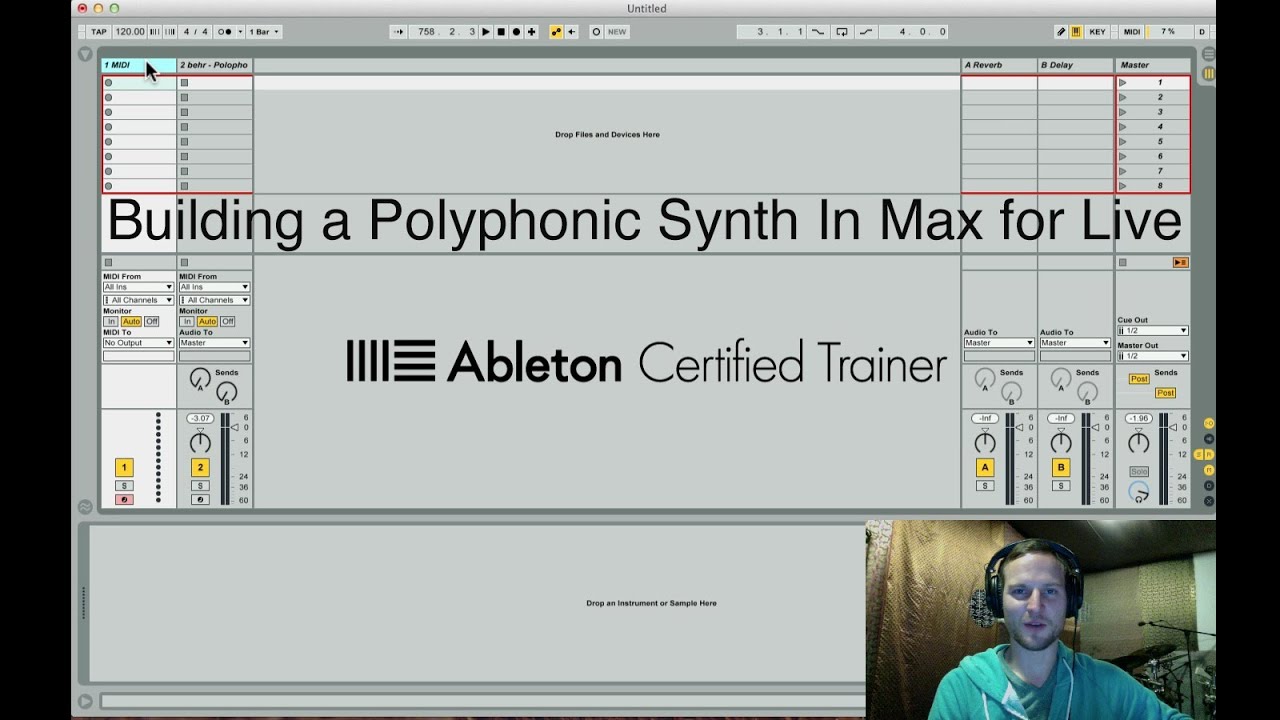Open Audio To Master dropdown on track 2
Screen dimensions: 1280x720
tap(214, 343)
